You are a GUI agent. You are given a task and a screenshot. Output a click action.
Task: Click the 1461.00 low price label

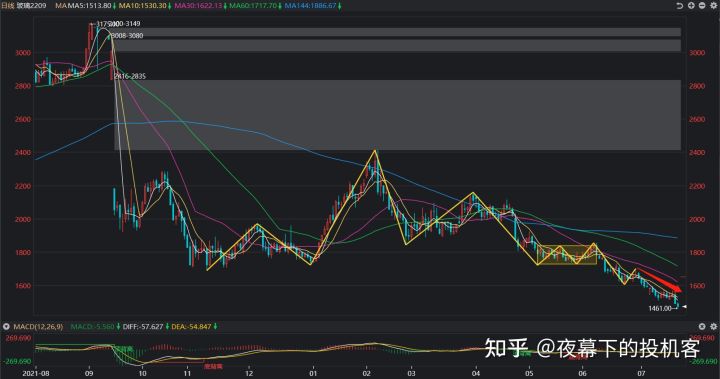(x=660, y=308)
